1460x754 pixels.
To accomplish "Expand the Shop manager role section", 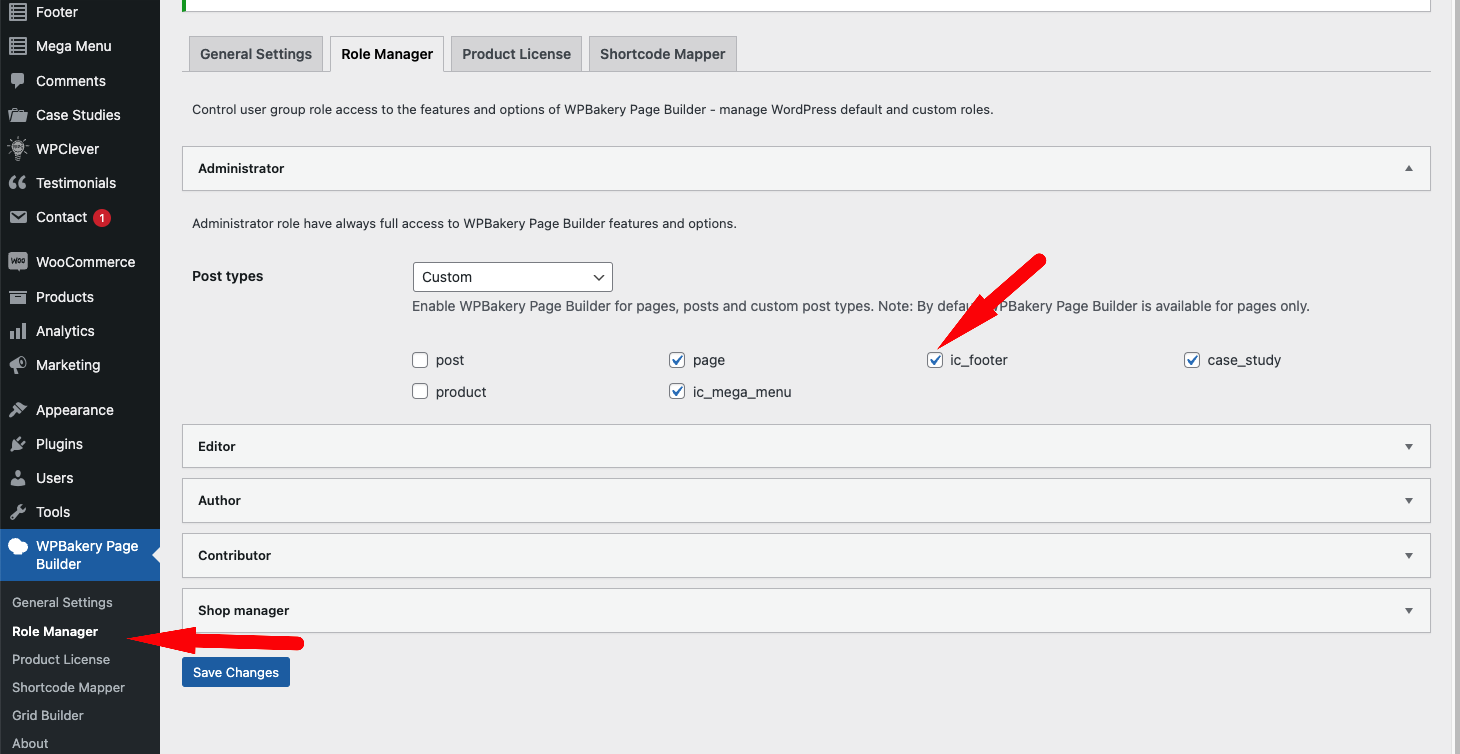I will point(806,610).
